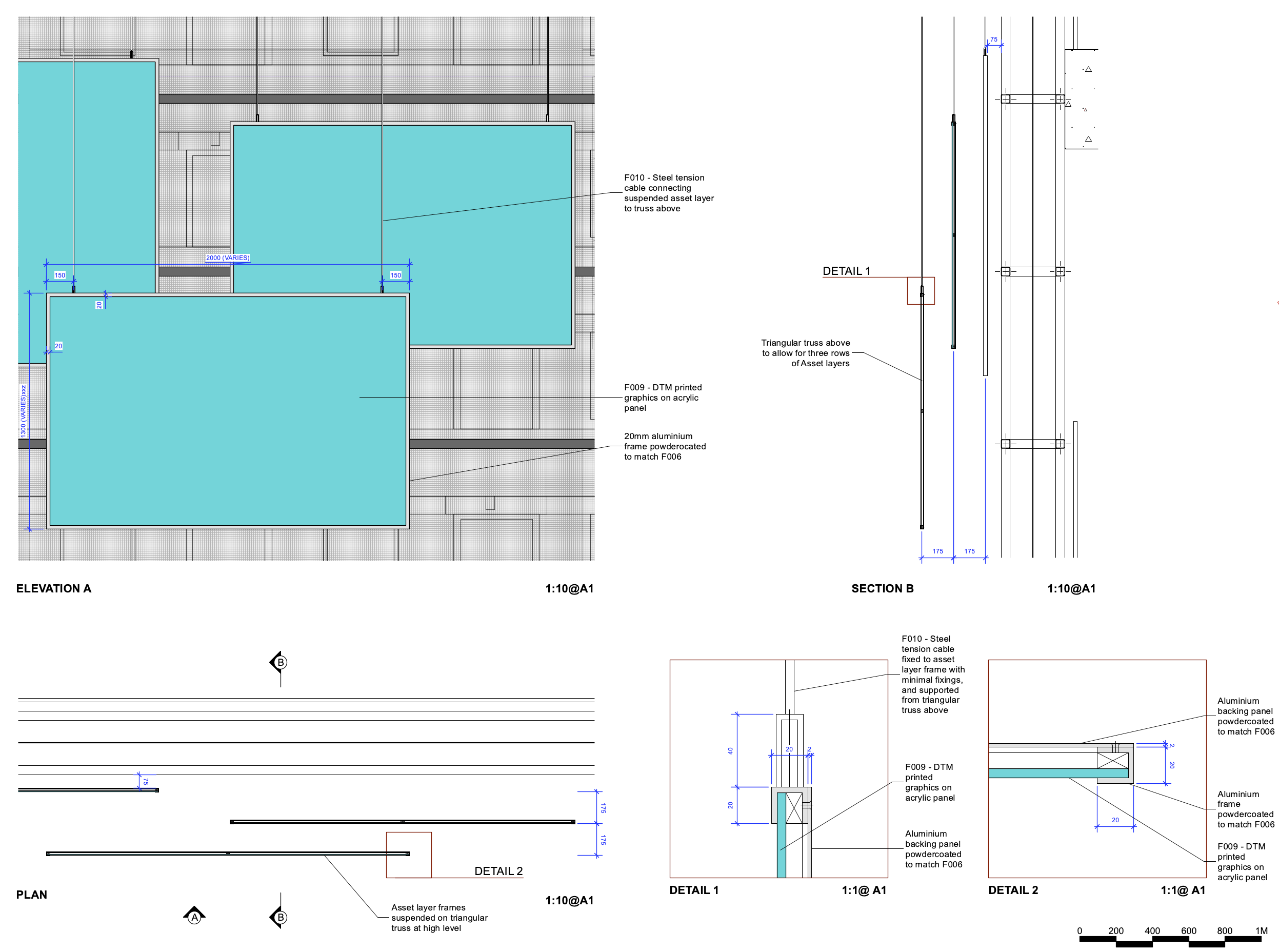Viewport: 1279px width, 952px height.
Task: Click the lower section marker B below the plan
Action: tap(279, 917)
